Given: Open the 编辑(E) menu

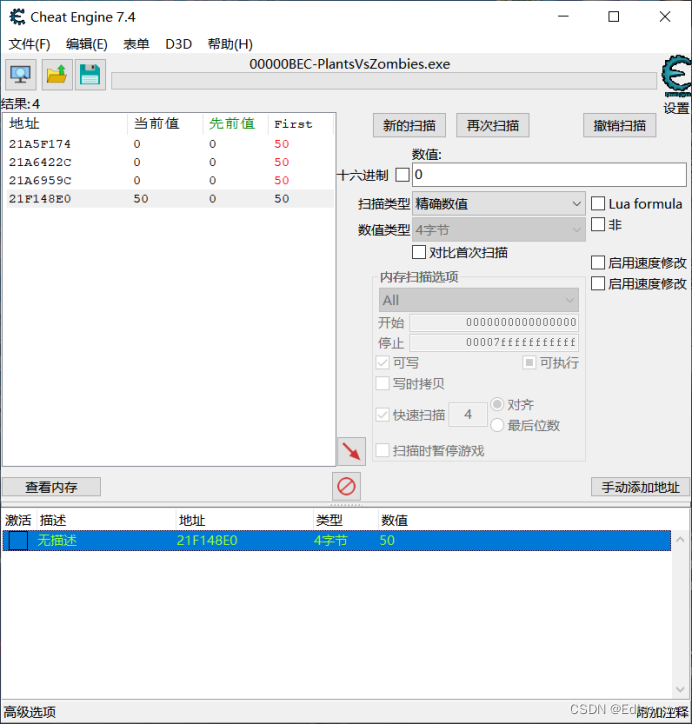Looking at the screenshot, I should point(87,44).
